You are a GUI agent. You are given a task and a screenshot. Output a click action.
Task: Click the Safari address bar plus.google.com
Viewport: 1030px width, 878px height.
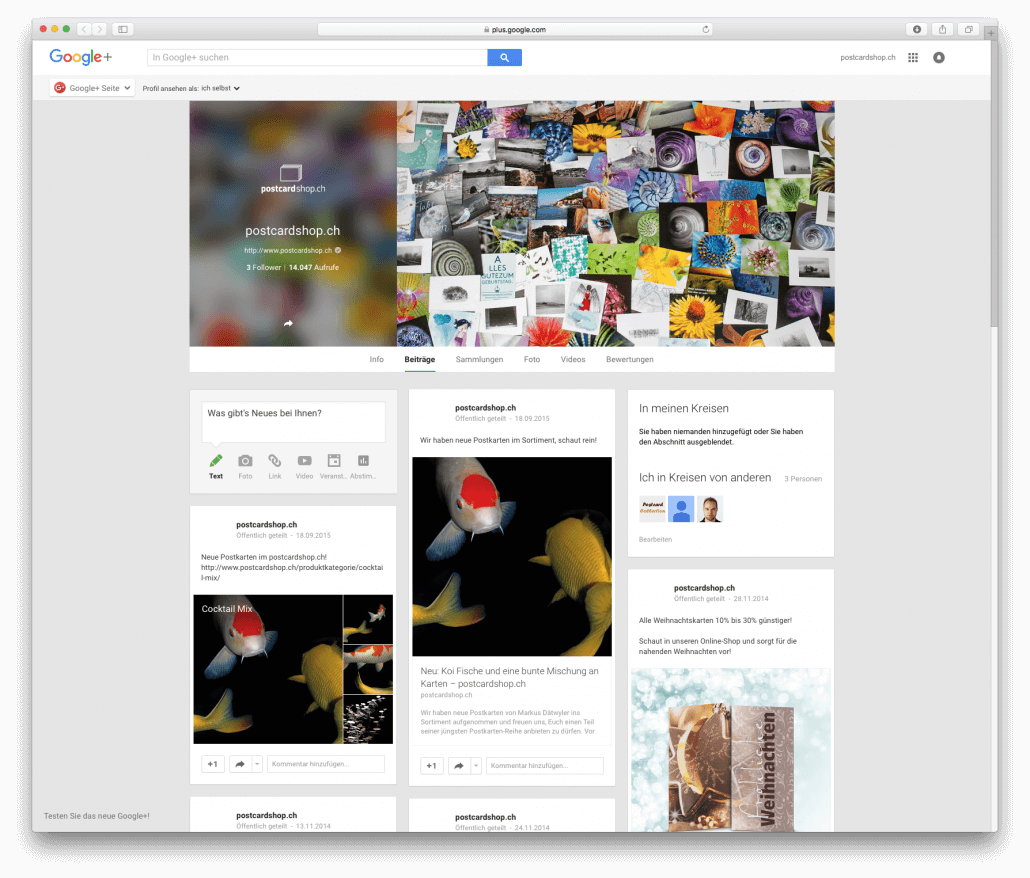point(516,30)
